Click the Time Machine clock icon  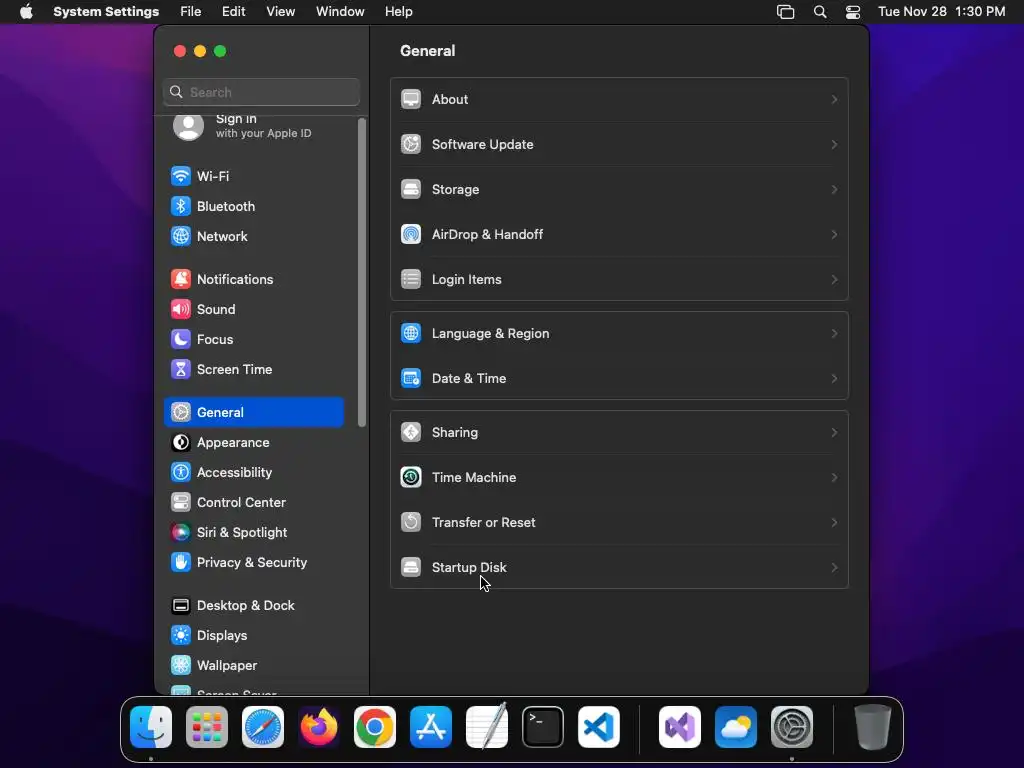(x=411, y=478)
